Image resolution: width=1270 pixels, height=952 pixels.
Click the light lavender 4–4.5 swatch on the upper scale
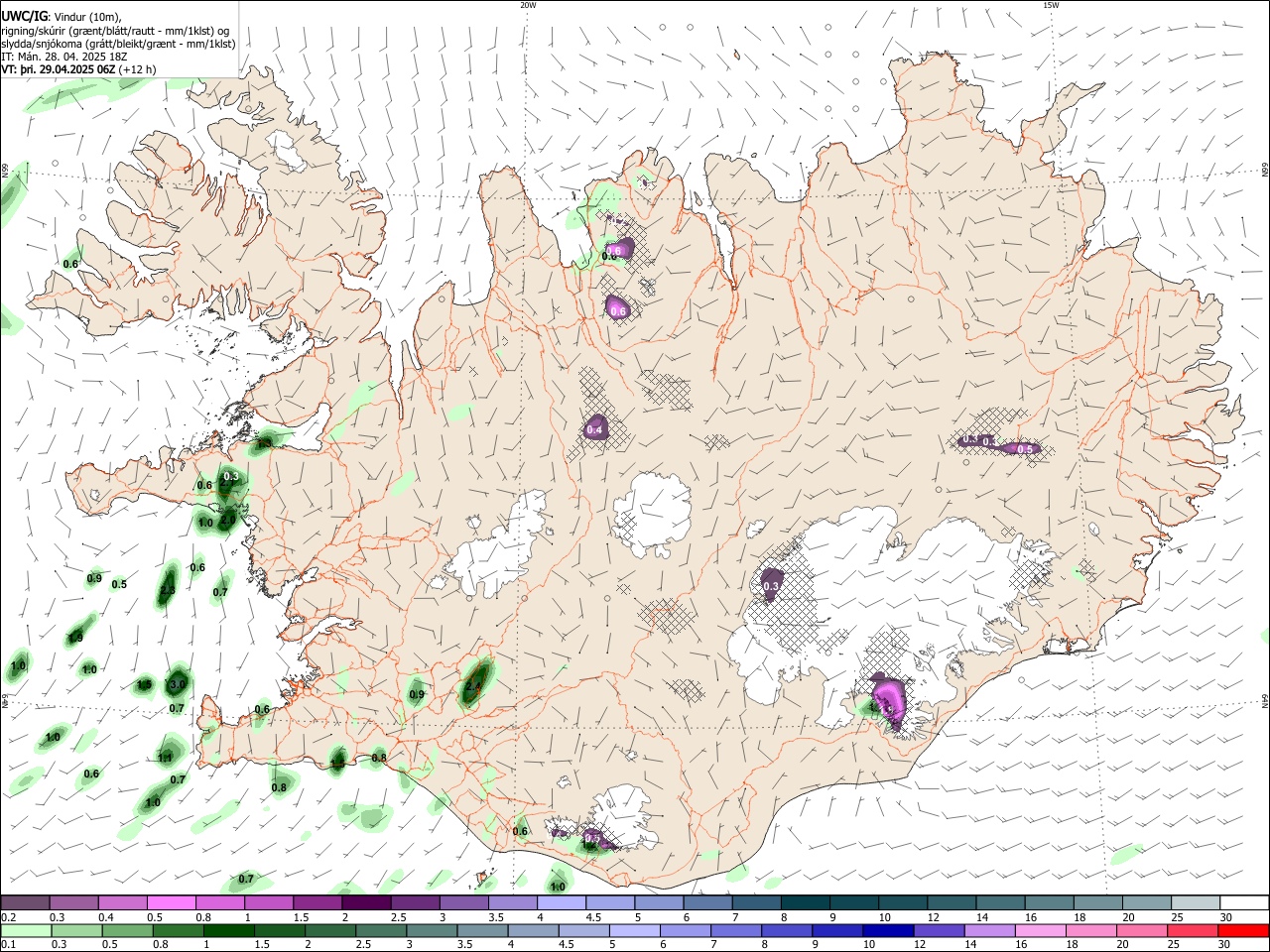tap(561, 902)
